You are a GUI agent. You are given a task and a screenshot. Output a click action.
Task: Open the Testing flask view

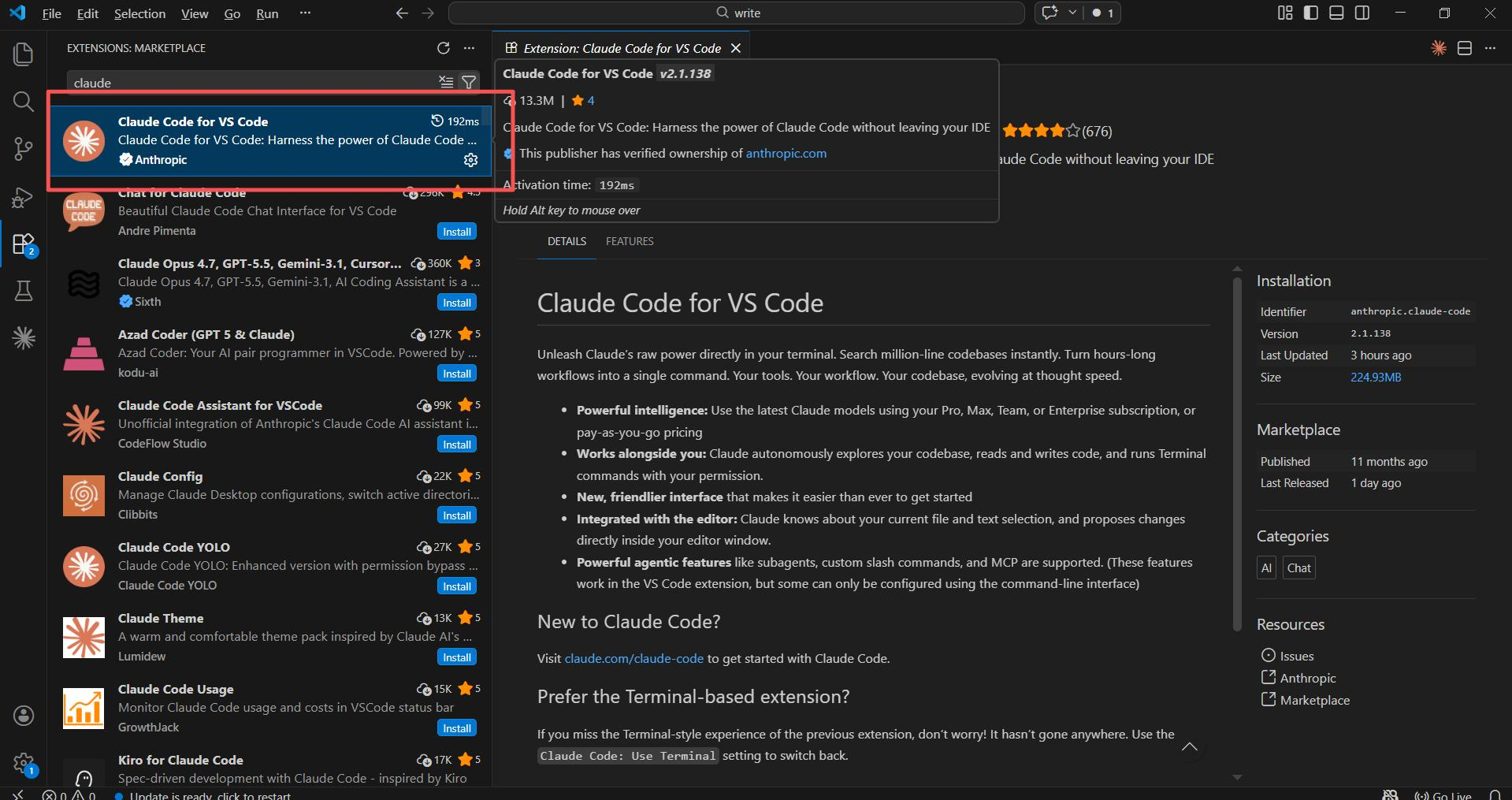pos(24,291)
